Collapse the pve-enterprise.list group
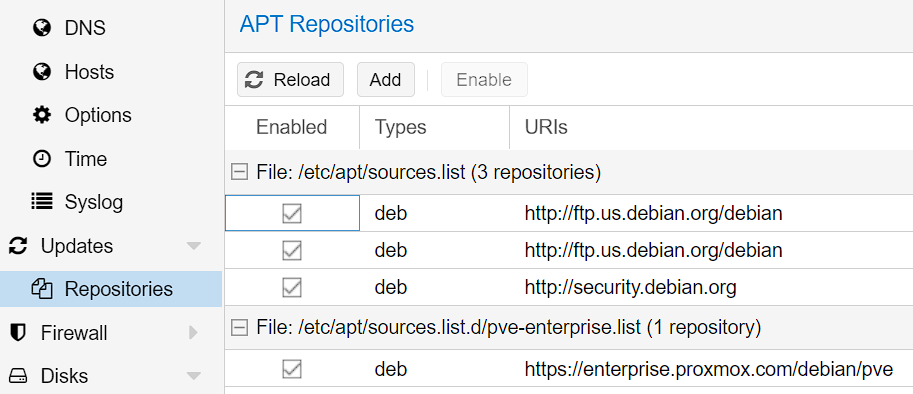This screenshot has width=913, height=394. pyautogui.click(x=239, y=328)
